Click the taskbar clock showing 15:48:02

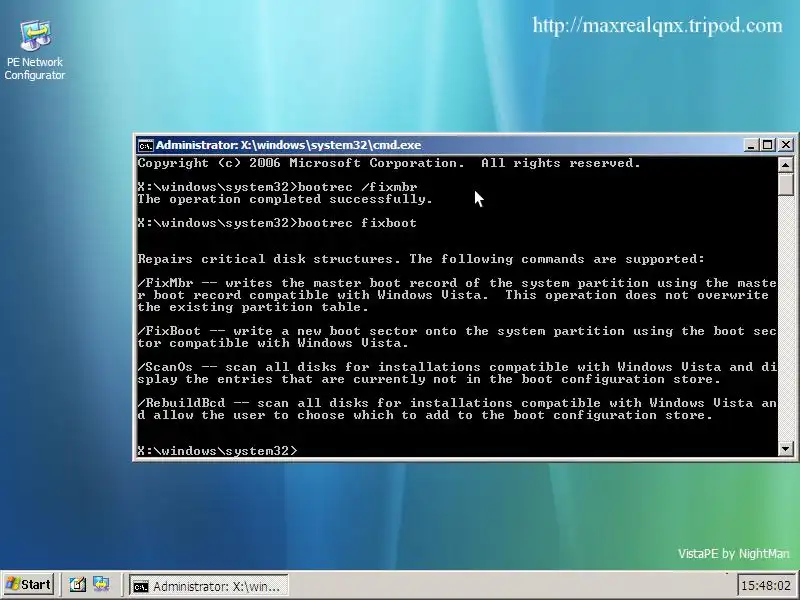tap(765, 585)
